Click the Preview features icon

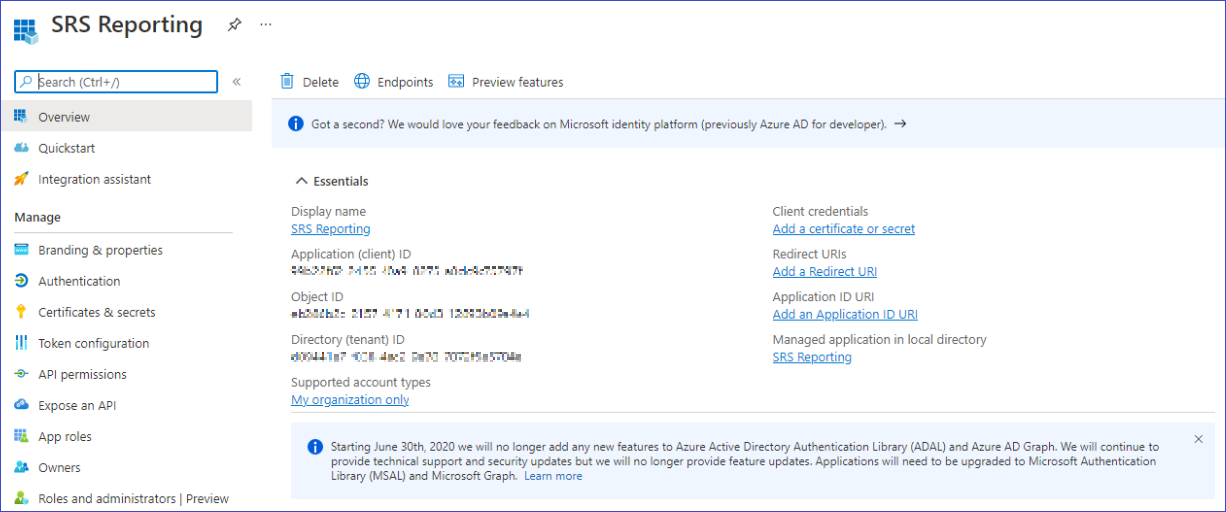pyautogui.click(x=456, y=82)
